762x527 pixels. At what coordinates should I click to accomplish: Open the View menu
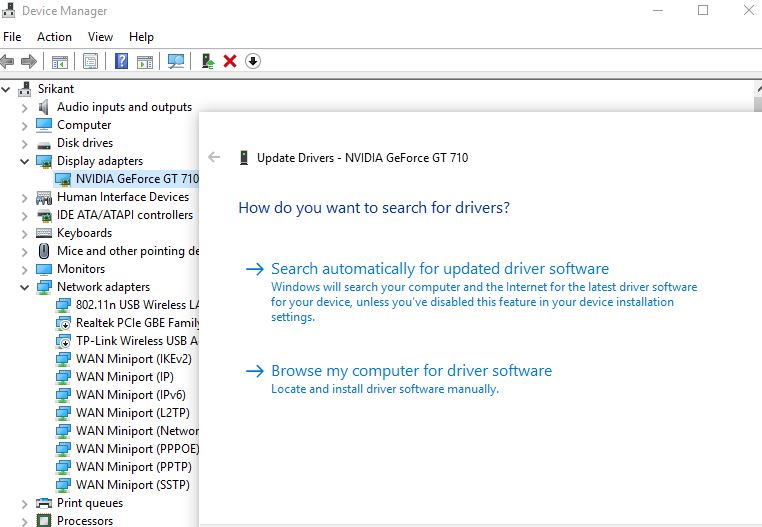coord(100,37)
